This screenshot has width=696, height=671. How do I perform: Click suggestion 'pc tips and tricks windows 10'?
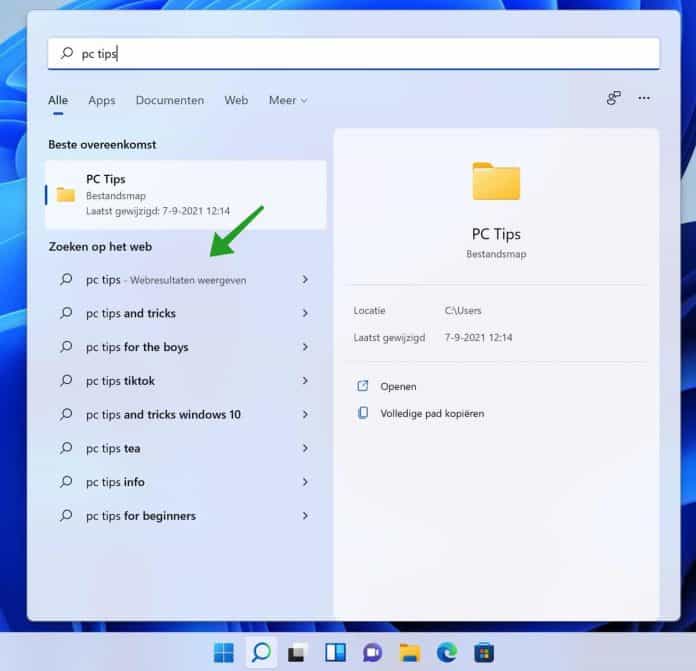tap(163, 414)
